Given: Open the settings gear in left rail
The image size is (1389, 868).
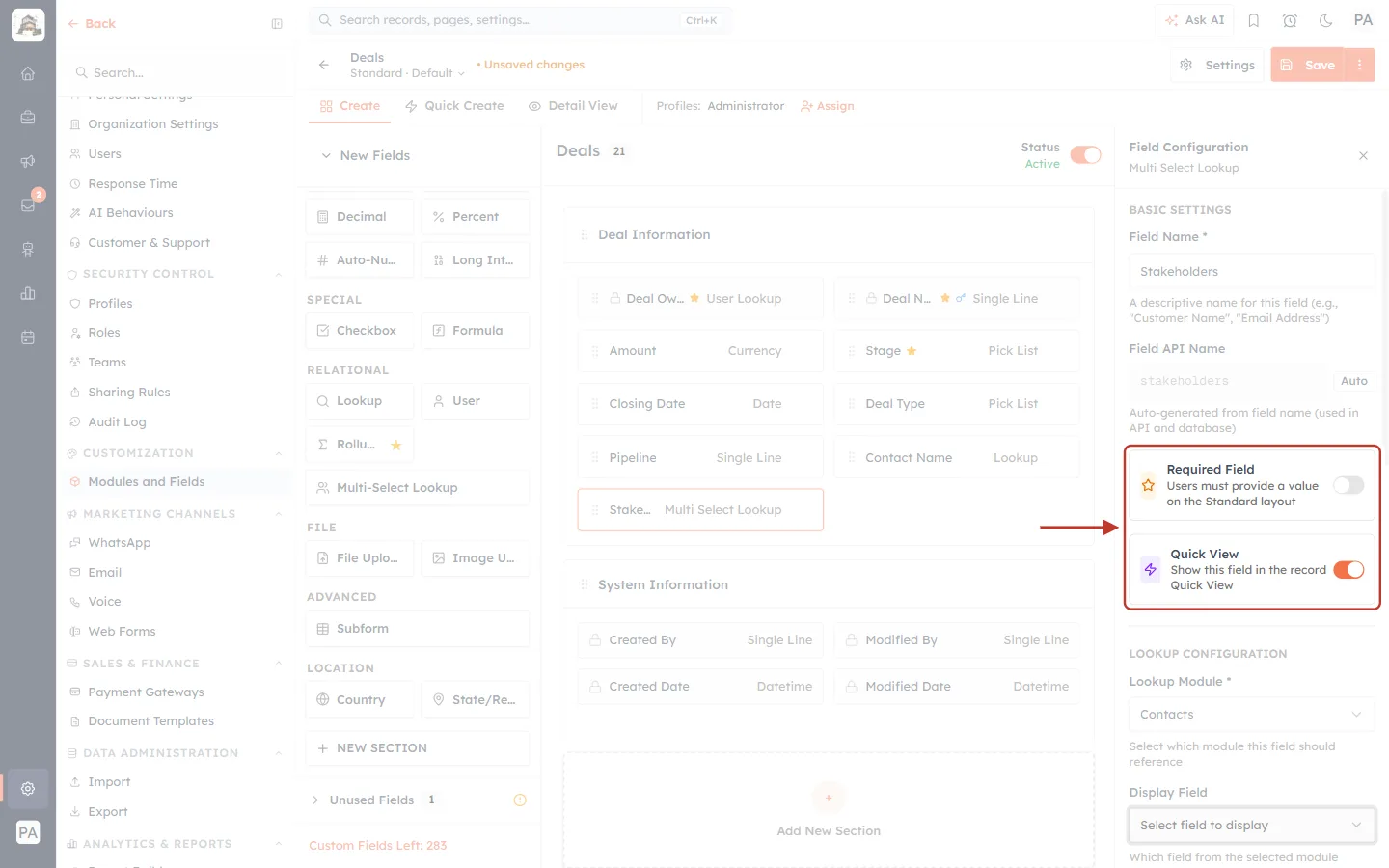Looking at the screenshot, I should [28, 789].
